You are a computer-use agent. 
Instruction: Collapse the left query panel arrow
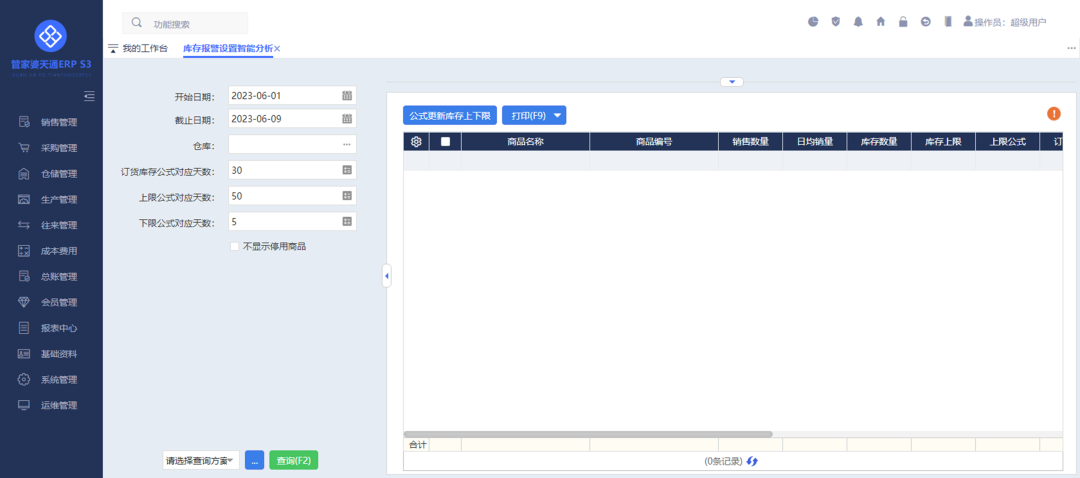(x=387, y=275)
